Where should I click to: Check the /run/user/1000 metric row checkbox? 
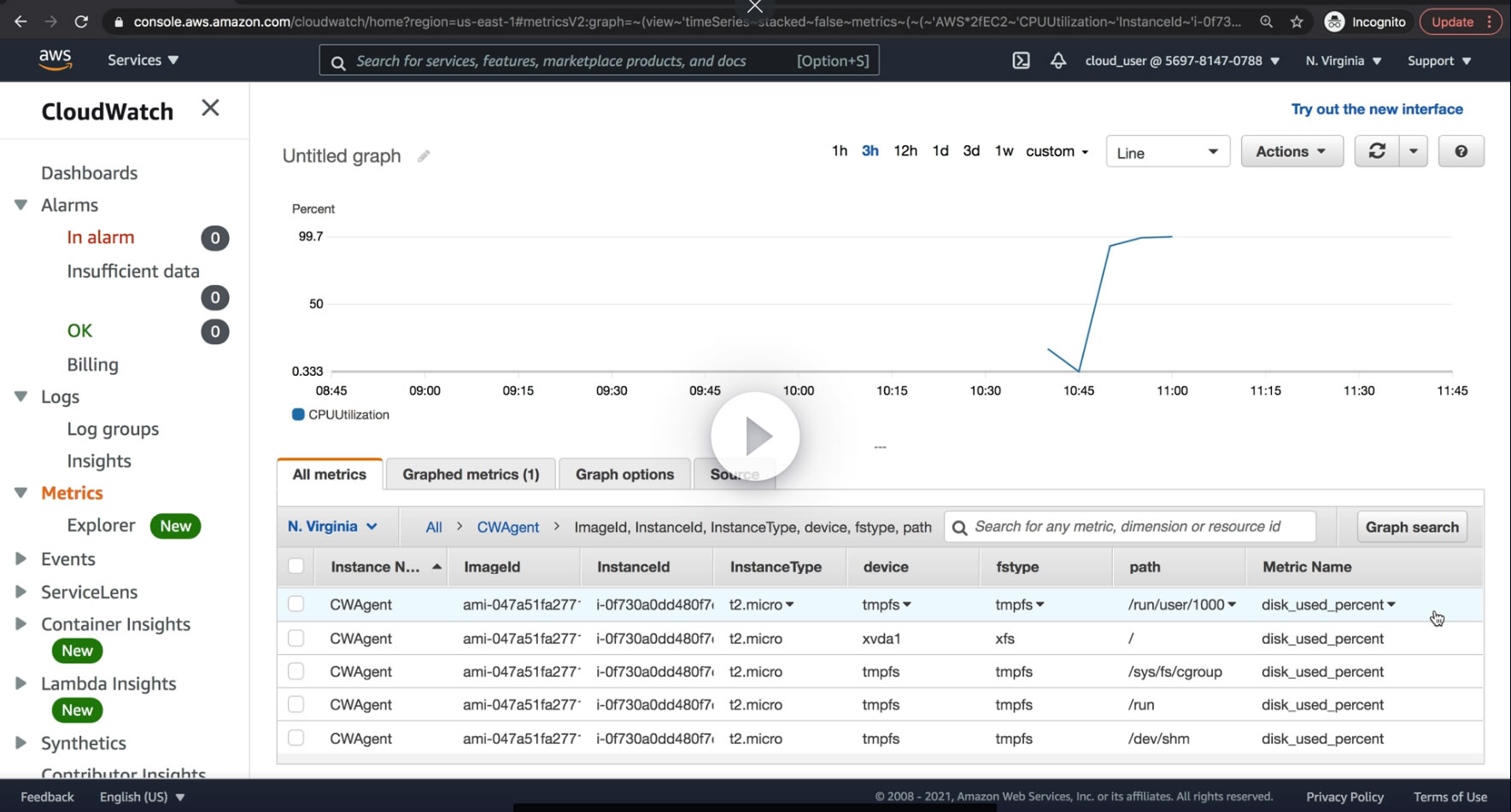pos(296,605)
